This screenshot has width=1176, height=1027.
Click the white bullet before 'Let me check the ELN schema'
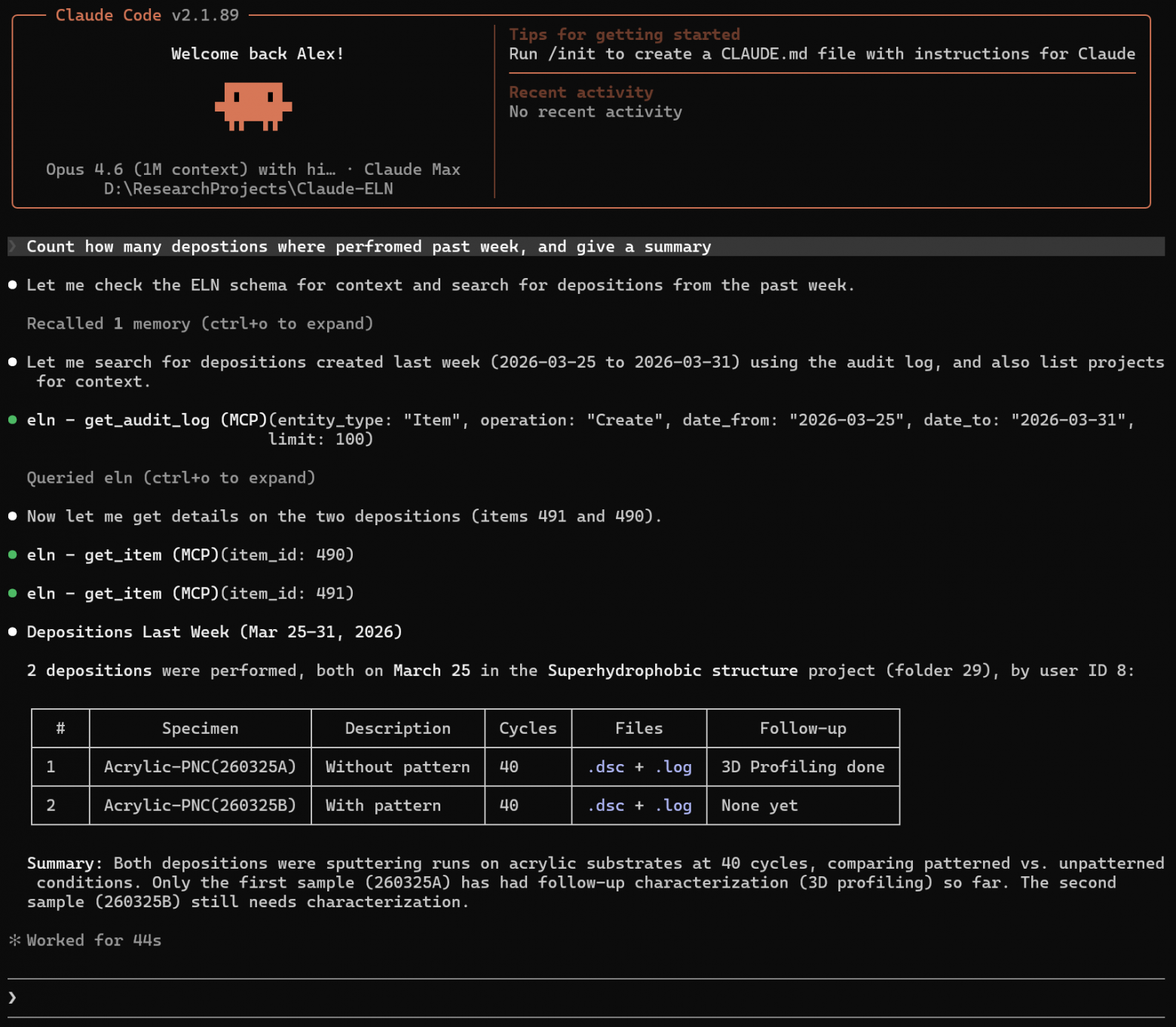tap(13, 285)
